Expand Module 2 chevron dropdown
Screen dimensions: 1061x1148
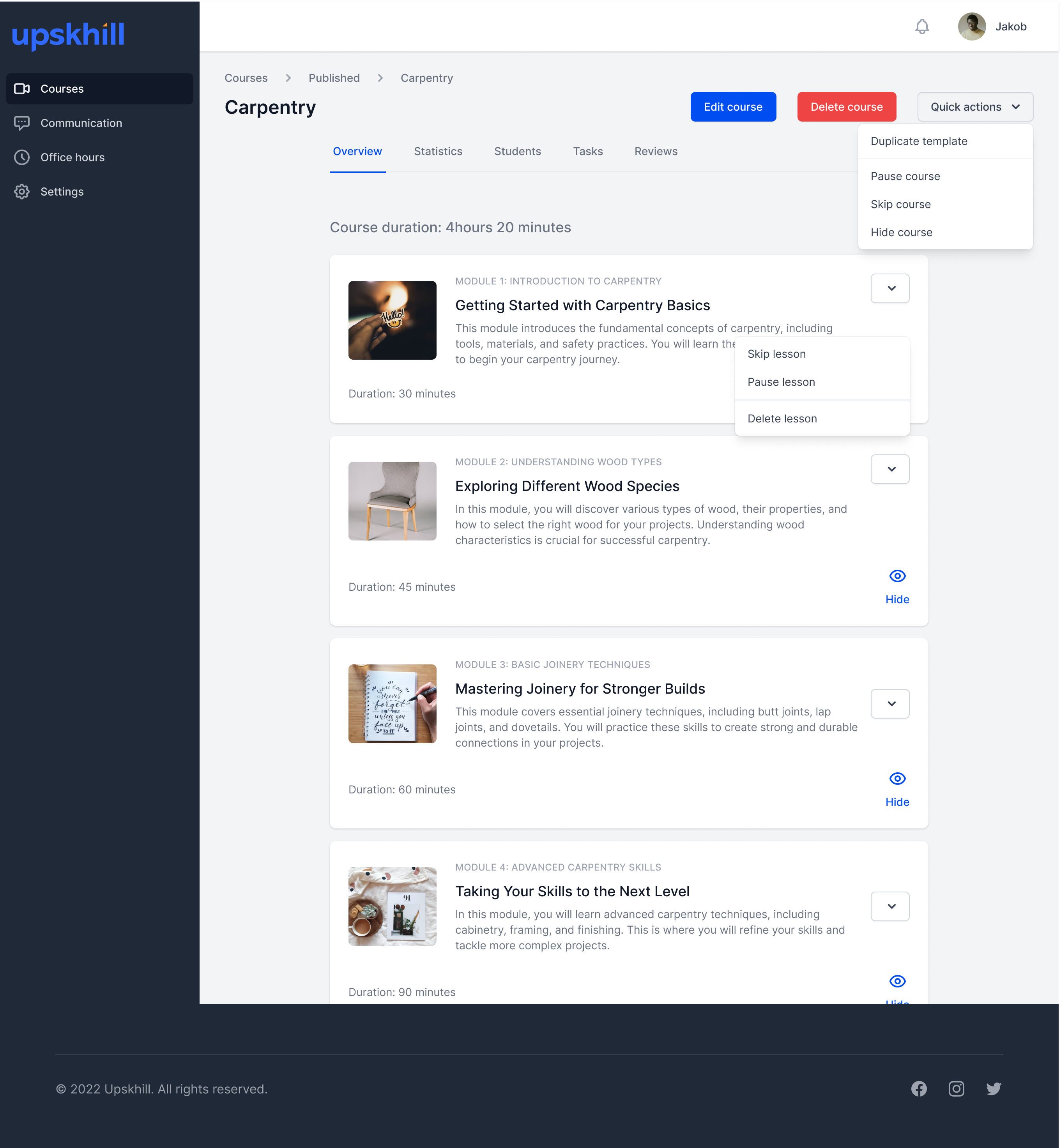click(890, 469)
